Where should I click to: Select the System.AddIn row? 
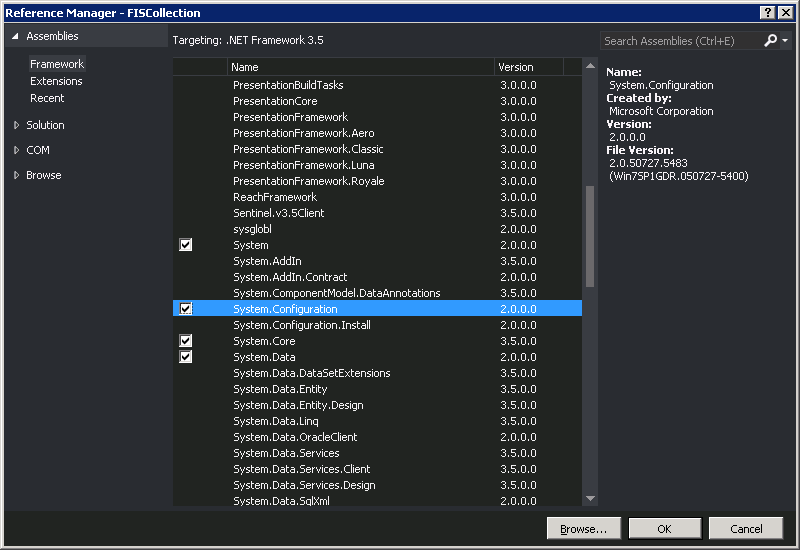(377, 261)
